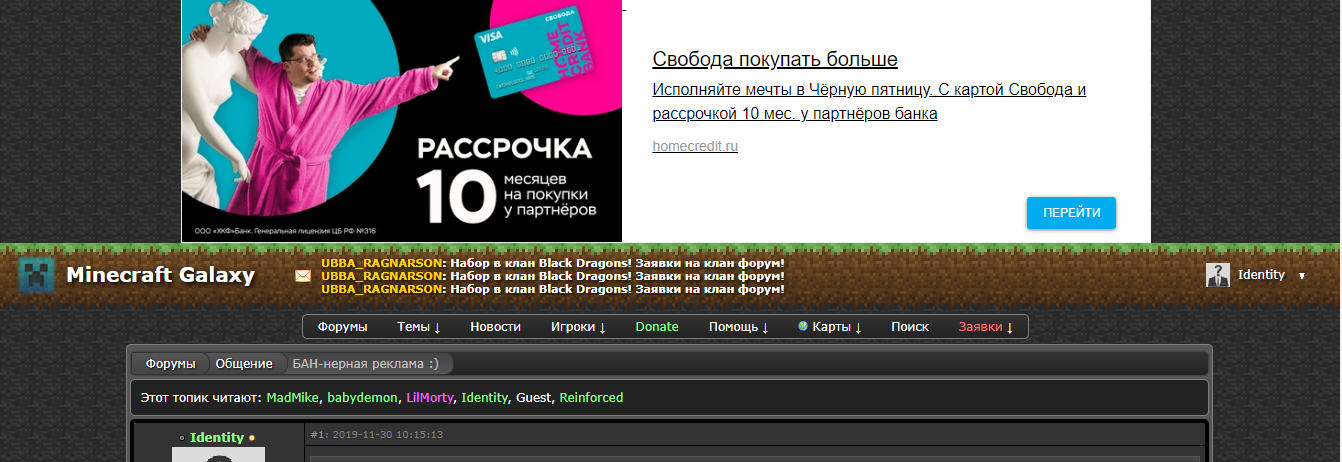Click the Identity name in the header
The width and height of the screenshot is (1342, 462).
pos(1261,275)
